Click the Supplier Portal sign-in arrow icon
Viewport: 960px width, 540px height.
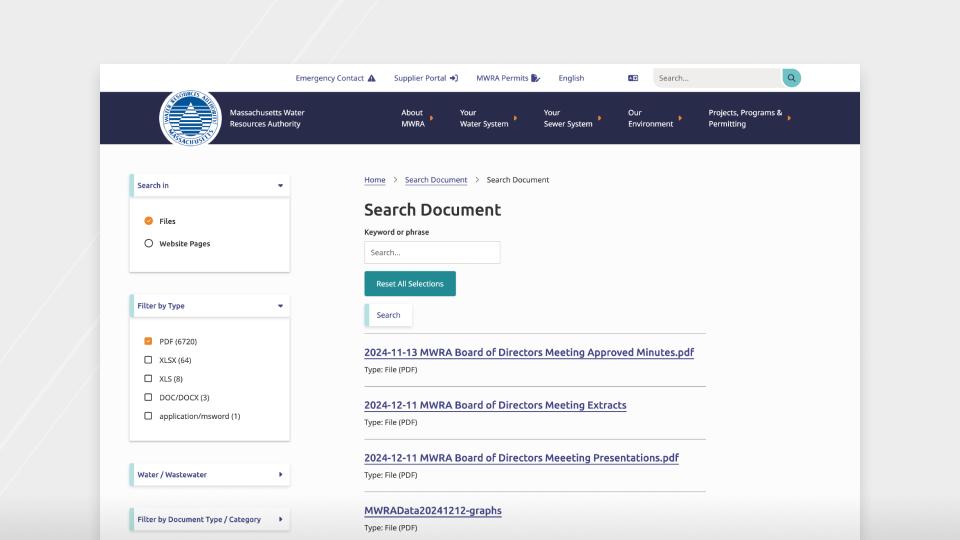tap(454, 78)
